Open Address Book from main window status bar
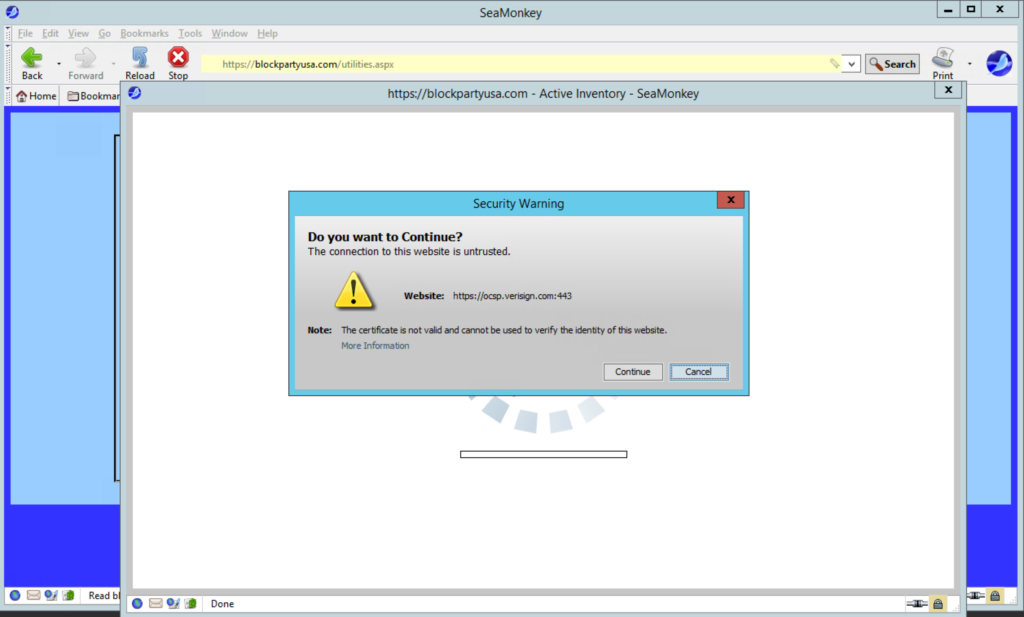 (x=69, y=595)
